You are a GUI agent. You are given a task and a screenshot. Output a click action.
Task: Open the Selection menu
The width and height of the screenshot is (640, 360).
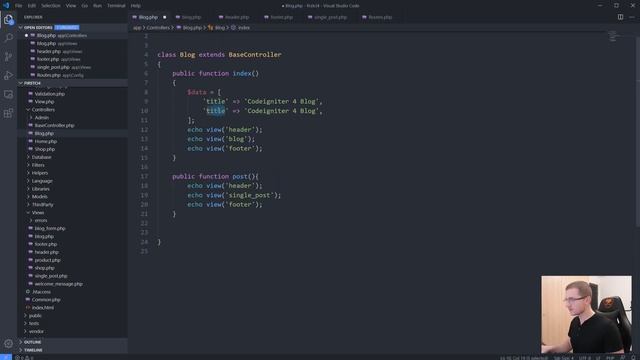point(51,6)
